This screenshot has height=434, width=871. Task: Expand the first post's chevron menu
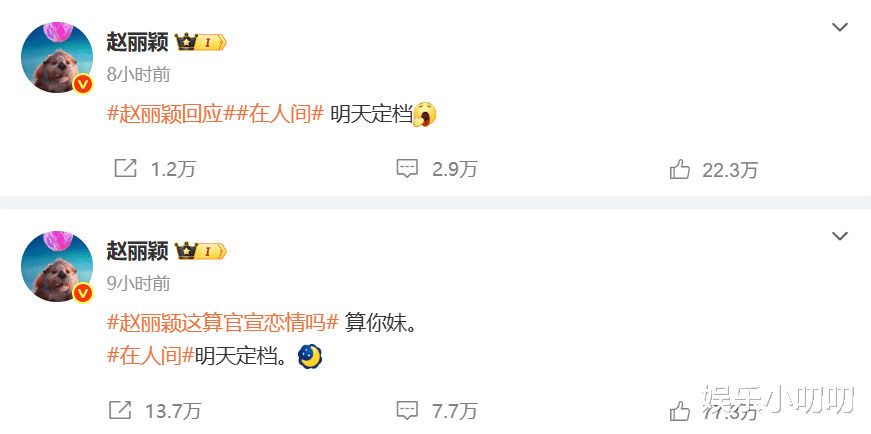(x=840, y=27)
